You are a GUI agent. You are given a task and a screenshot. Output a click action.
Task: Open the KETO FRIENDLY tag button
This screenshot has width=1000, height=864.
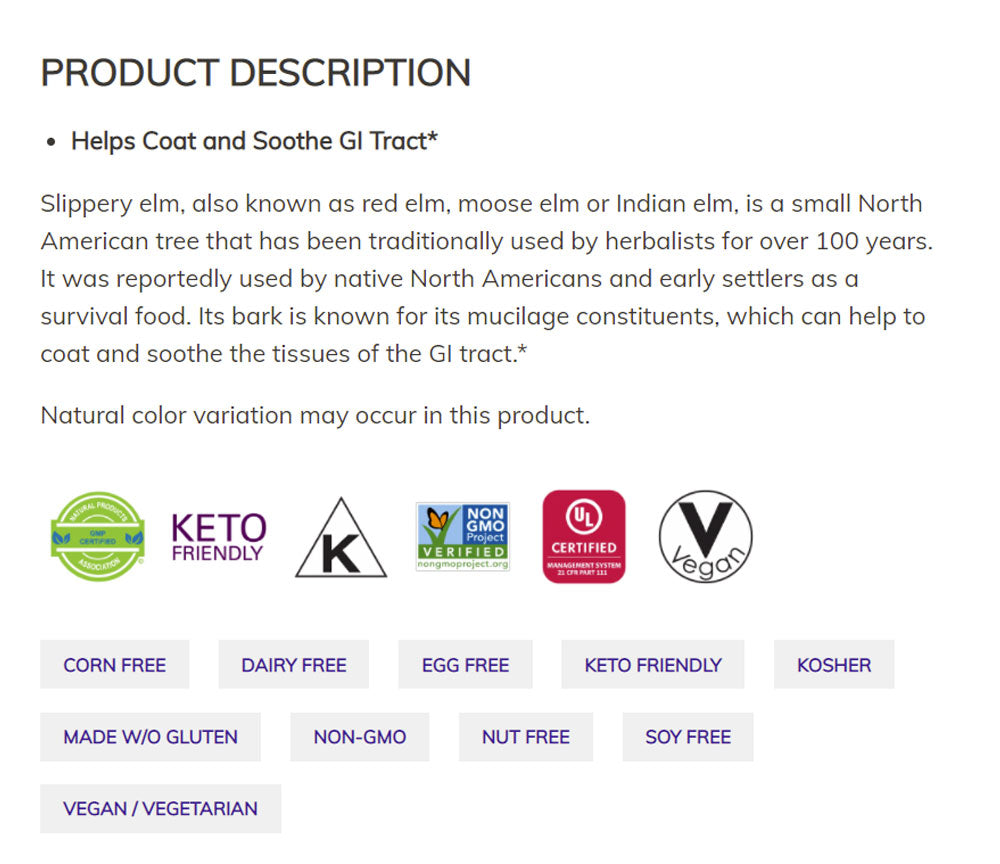click(653, 665)
